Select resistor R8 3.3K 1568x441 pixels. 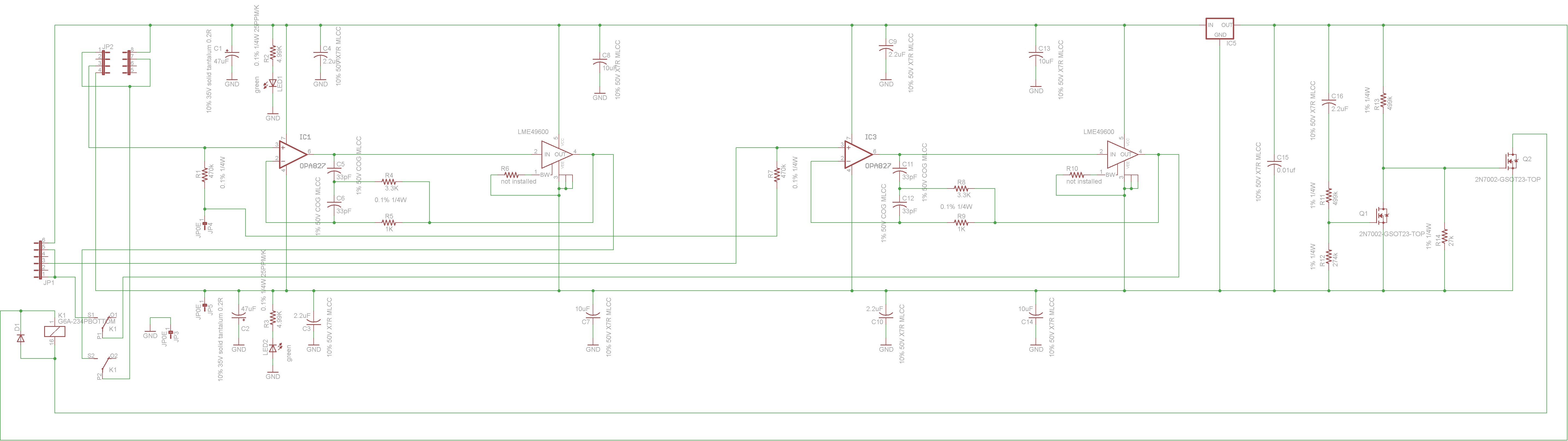tap(961, 188)
